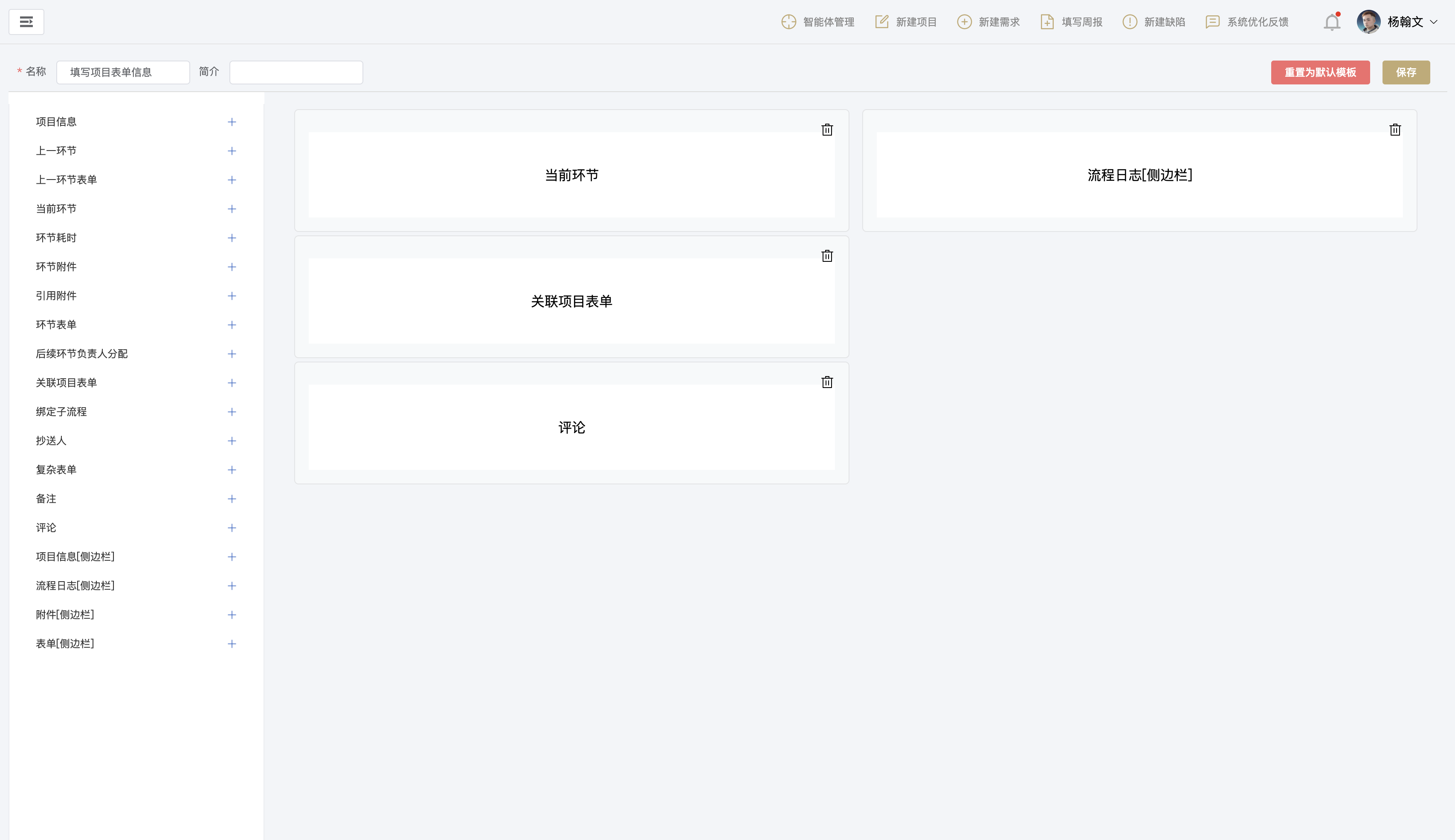Add 当前环节 module using sidebar plus icon
Viewport: 1455px width, 840px height.
(x=232, y=209)
